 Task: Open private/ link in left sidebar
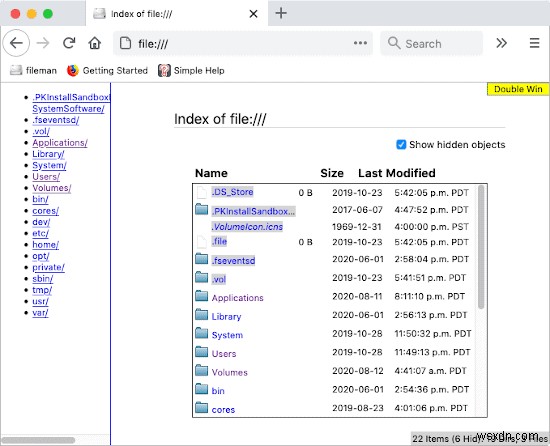pyautogui.click(x=48, y=267)
